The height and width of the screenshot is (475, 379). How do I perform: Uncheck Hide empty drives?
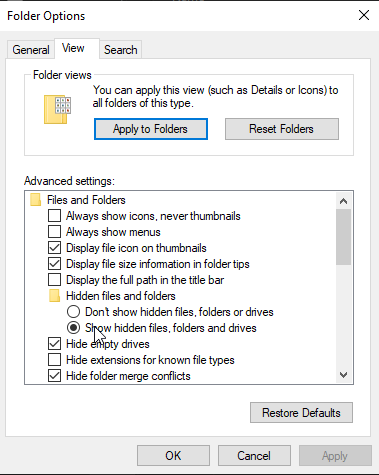pos(54,344)
